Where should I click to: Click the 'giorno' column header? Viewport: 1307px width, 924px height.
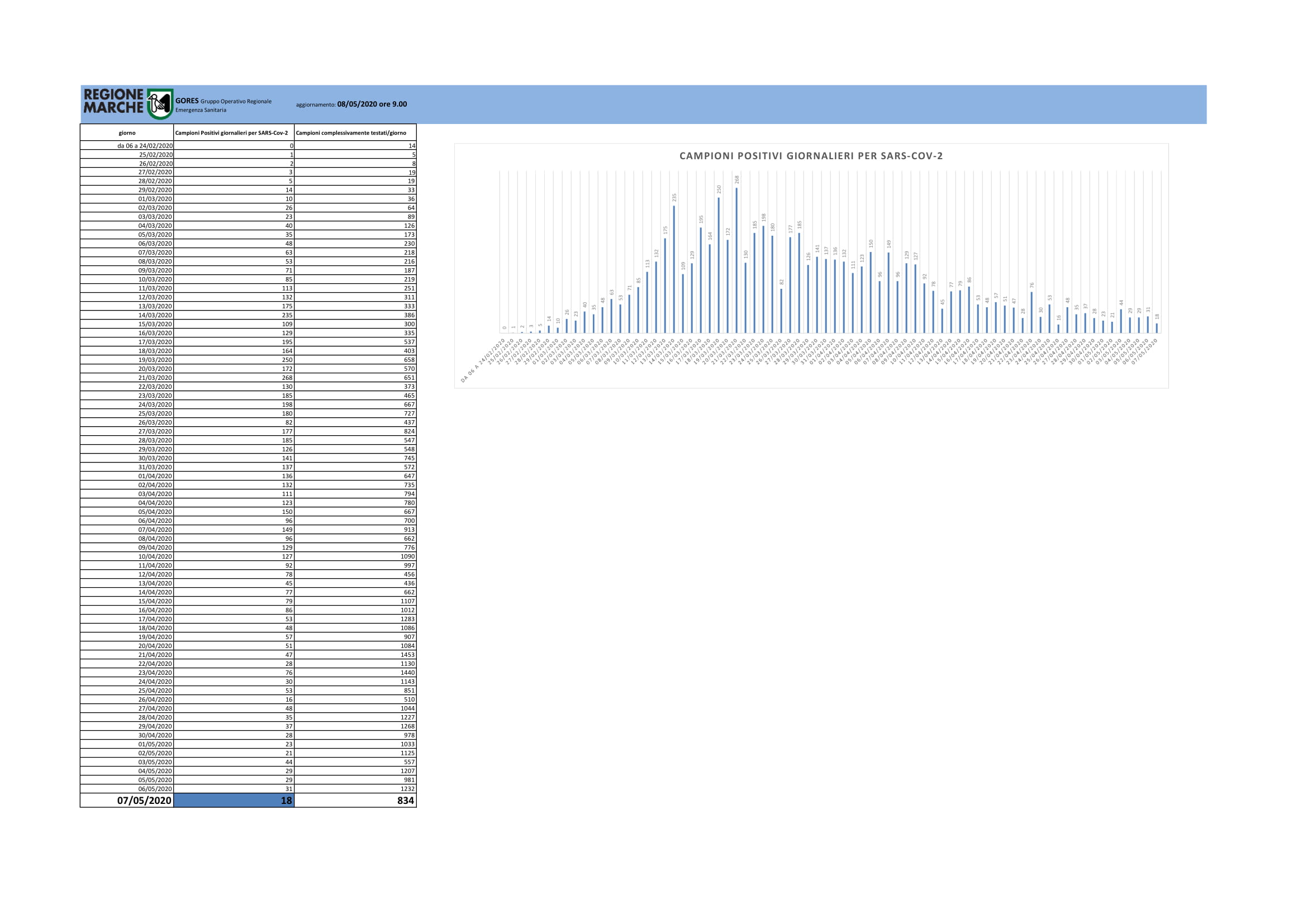pos(127,132)
